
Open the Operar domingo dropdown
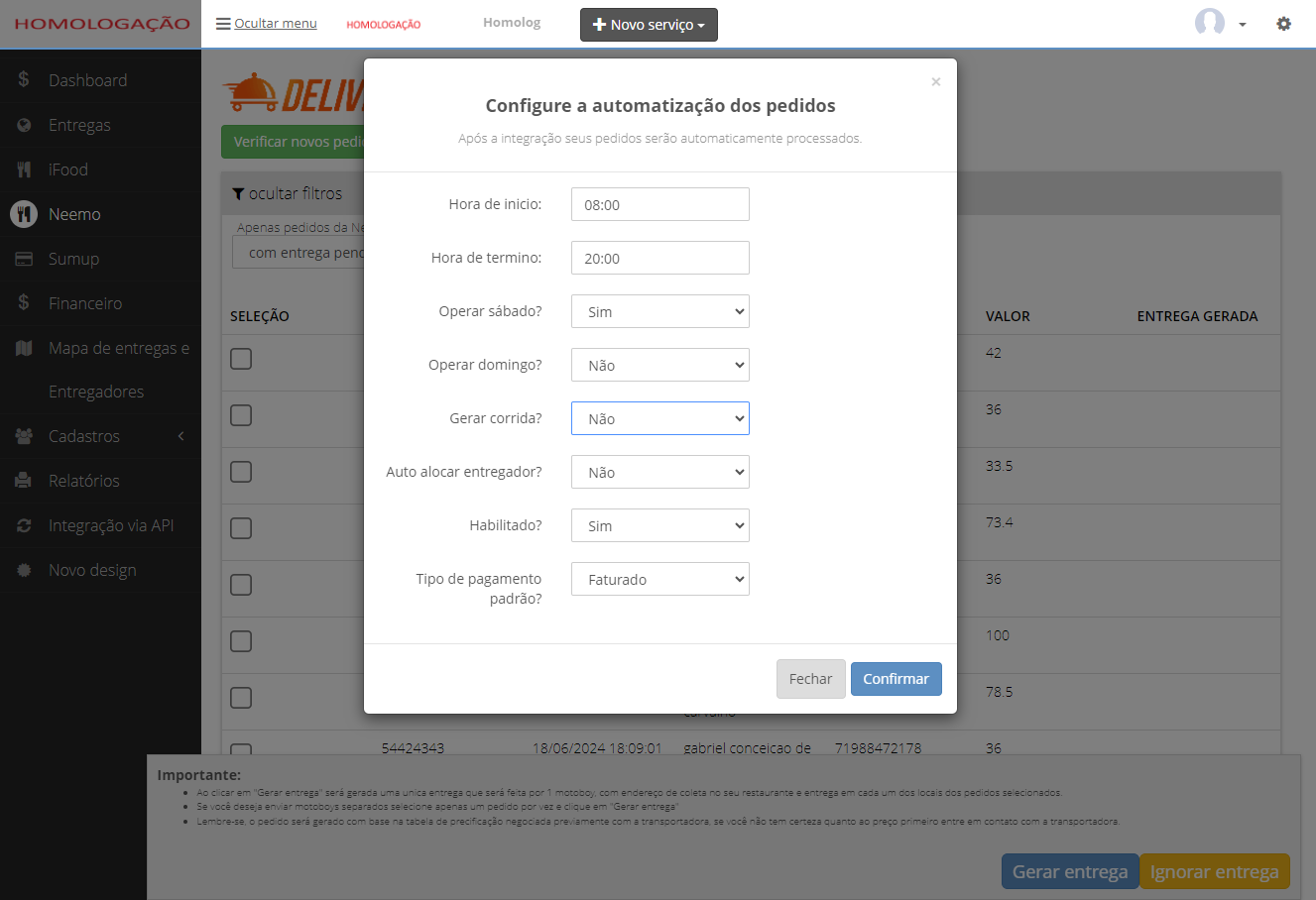click(660, 365)
